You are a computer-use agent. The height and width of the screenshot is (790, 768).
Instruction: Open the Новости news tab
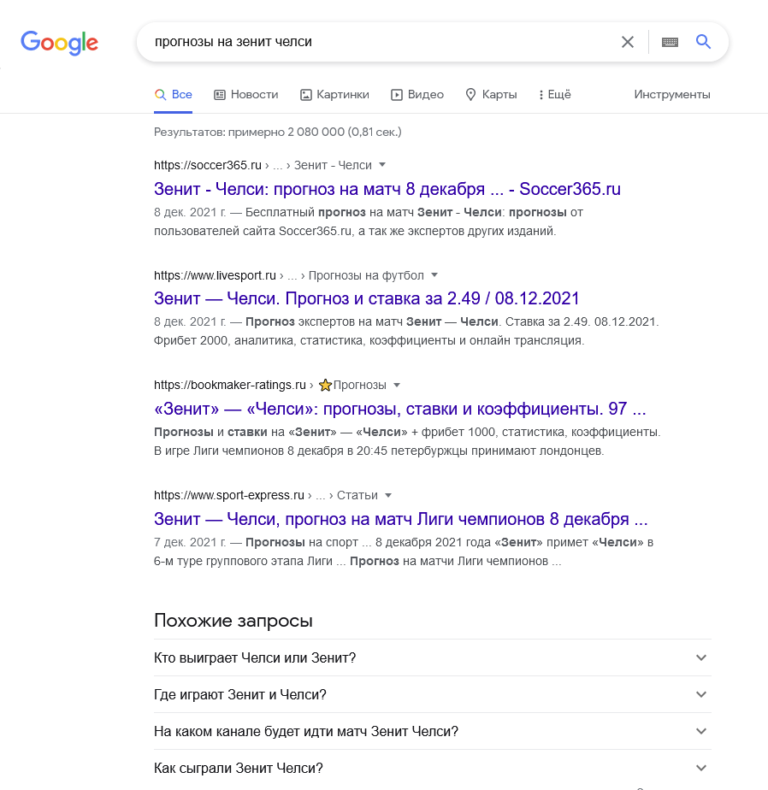tap(246, 94)
